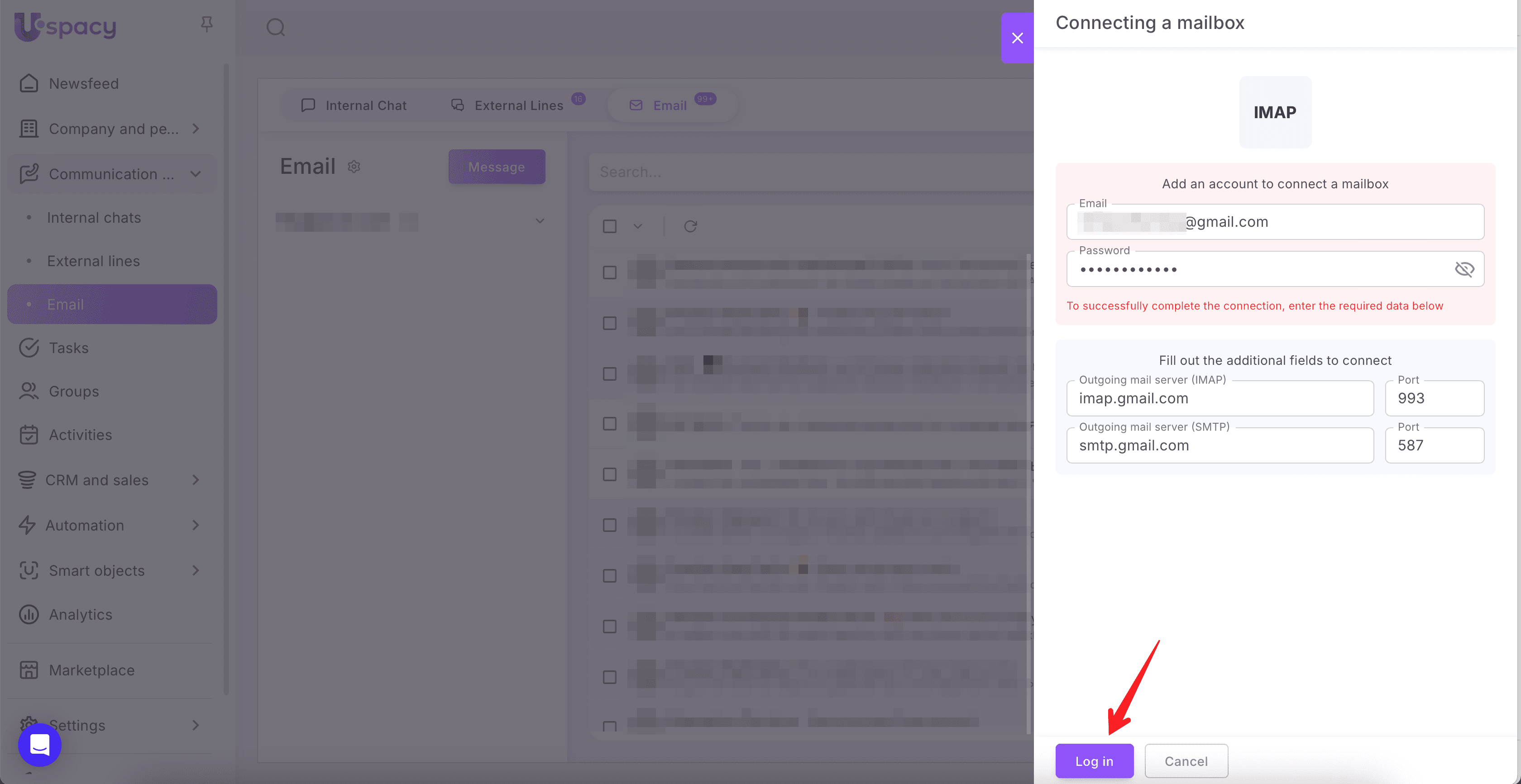Open the global search magnifier icon

tap(275, 27)
